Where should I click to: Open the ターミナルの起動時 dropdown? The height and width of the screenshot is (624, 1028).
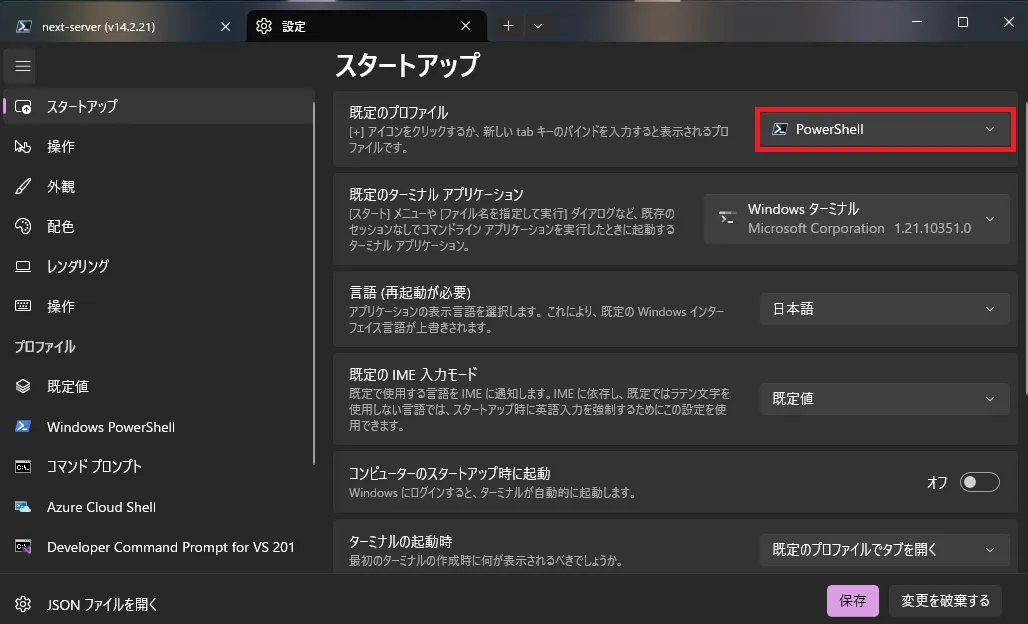884,550
